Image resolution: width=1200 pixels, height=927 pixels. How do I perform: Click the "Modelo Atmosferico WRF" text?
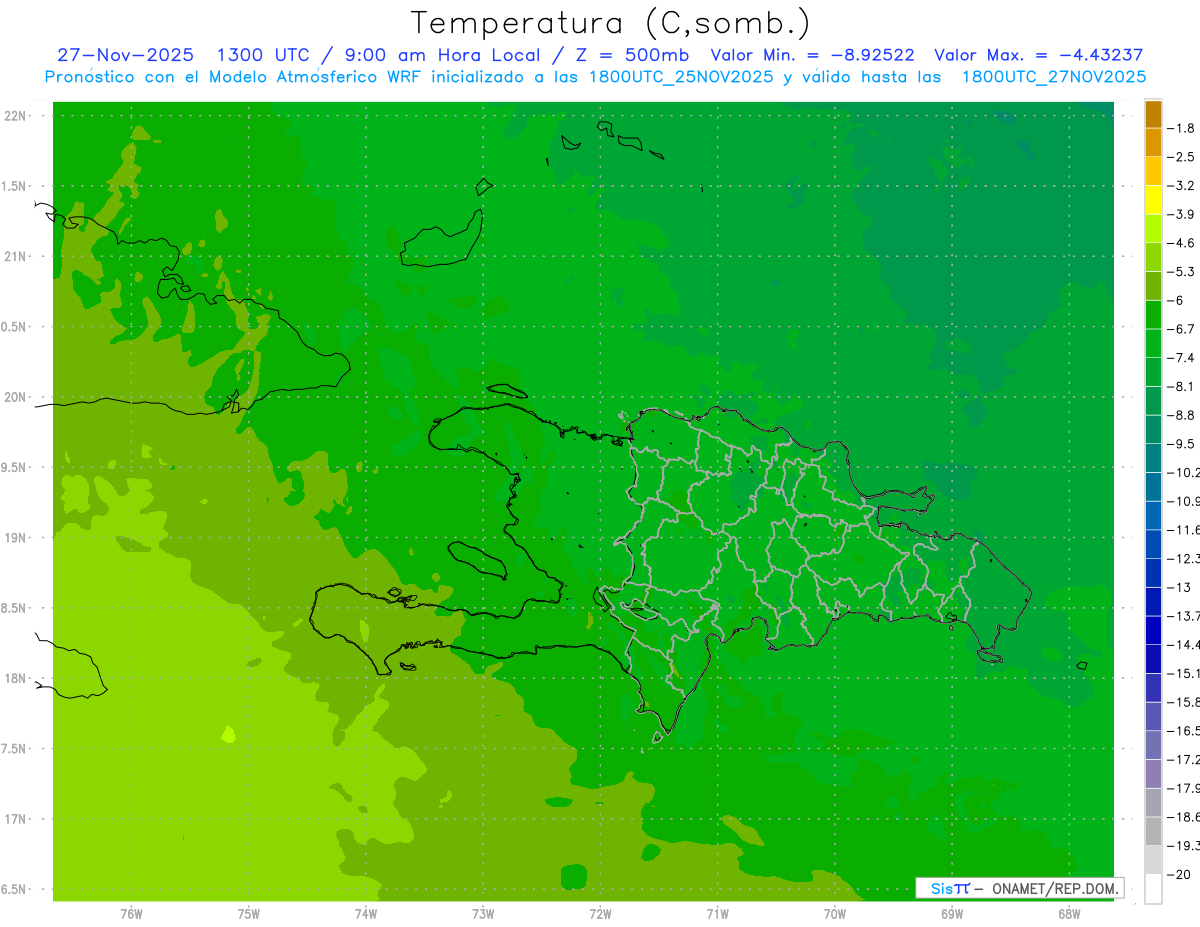[315, 77]
